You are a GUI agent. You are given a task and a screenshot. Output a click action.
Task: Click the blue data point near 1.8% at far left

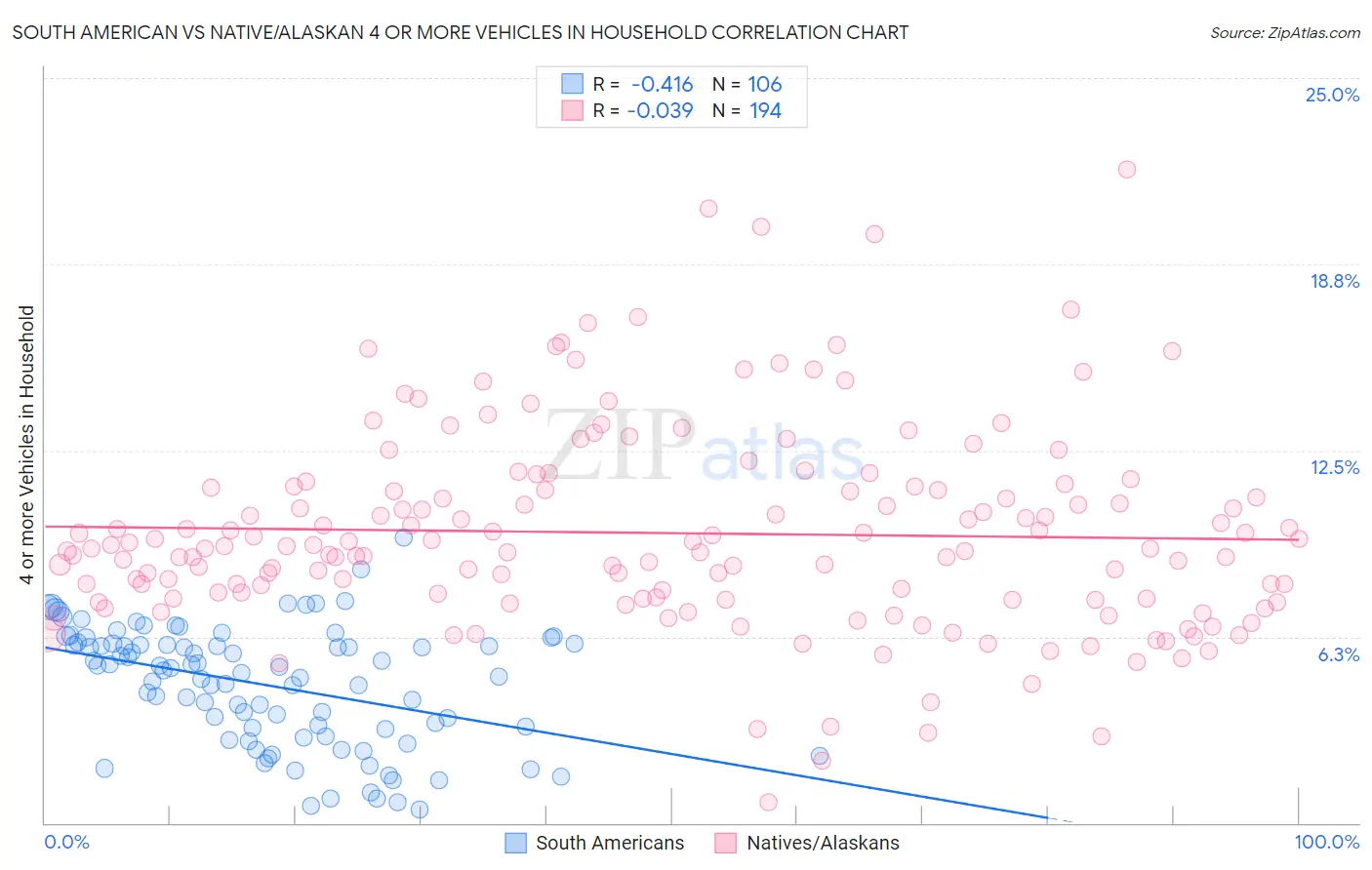point(104,768)
